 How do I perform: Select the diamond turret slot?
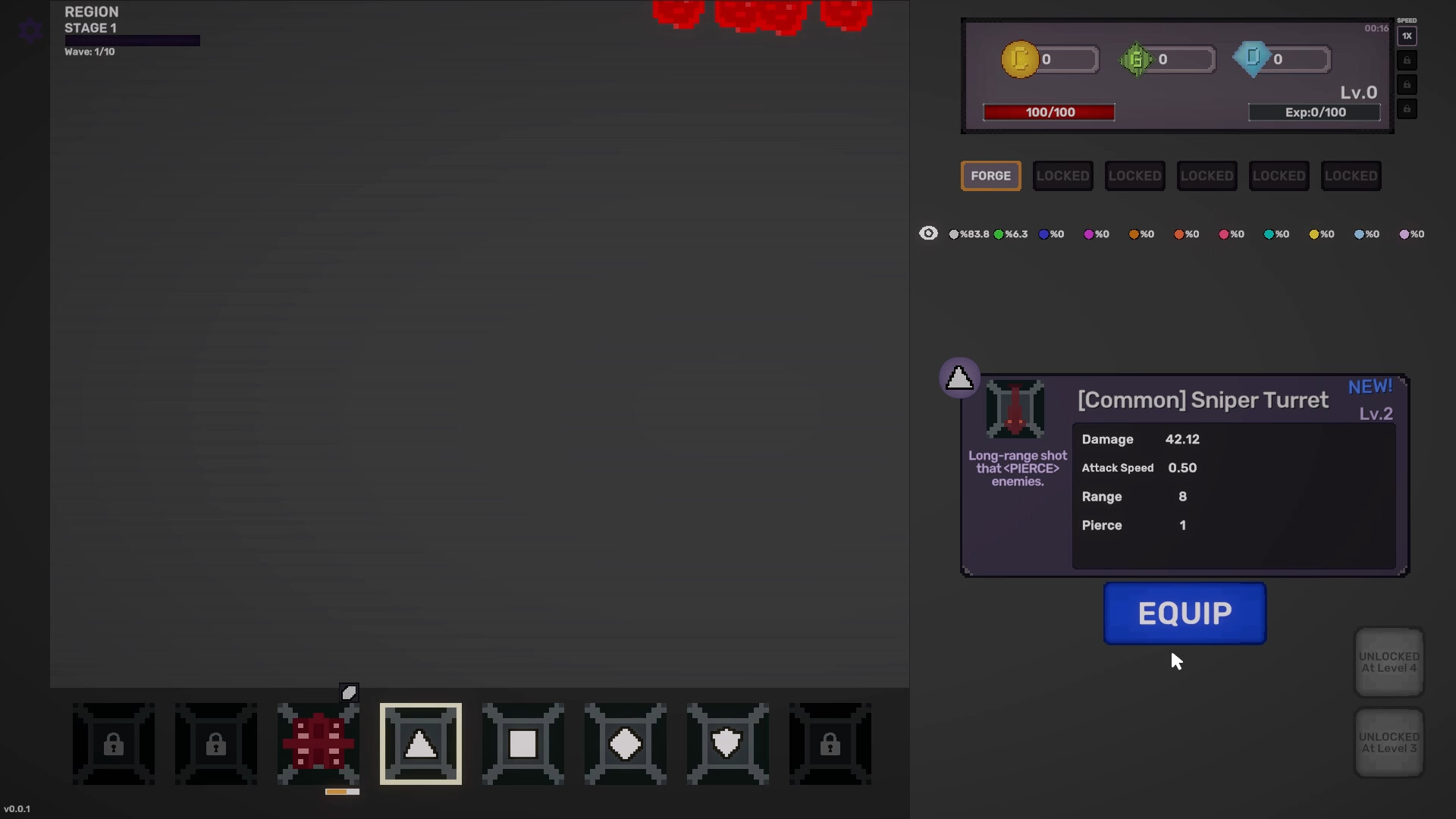pyautogui.click(x=626, y=744)
